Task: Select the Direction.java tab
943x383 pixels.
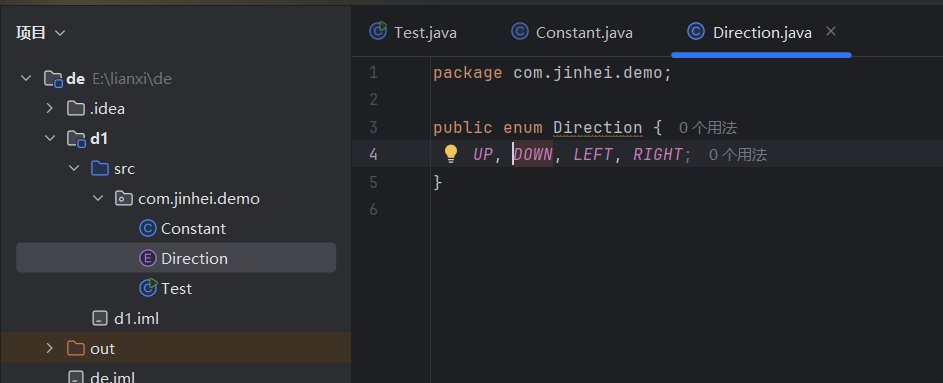Action: tap(761, 32)
